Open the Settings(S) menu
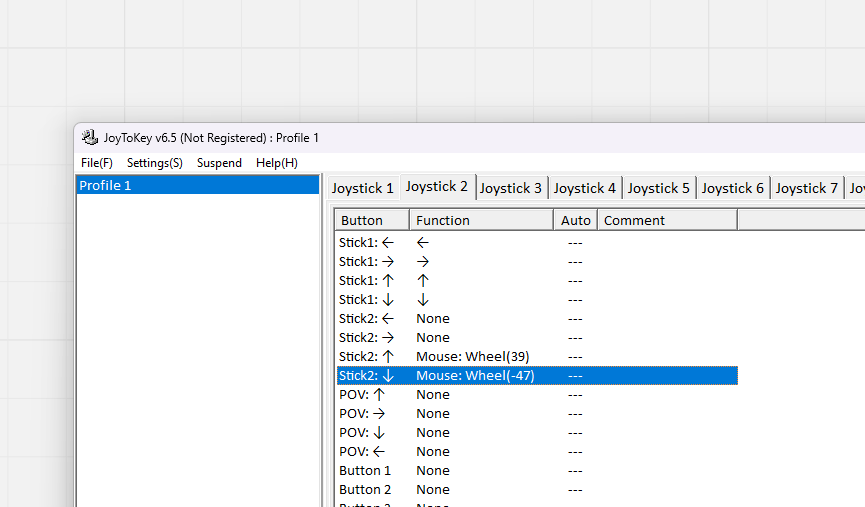The width and height of the screenshot is (865, 507). coord(154,163)
